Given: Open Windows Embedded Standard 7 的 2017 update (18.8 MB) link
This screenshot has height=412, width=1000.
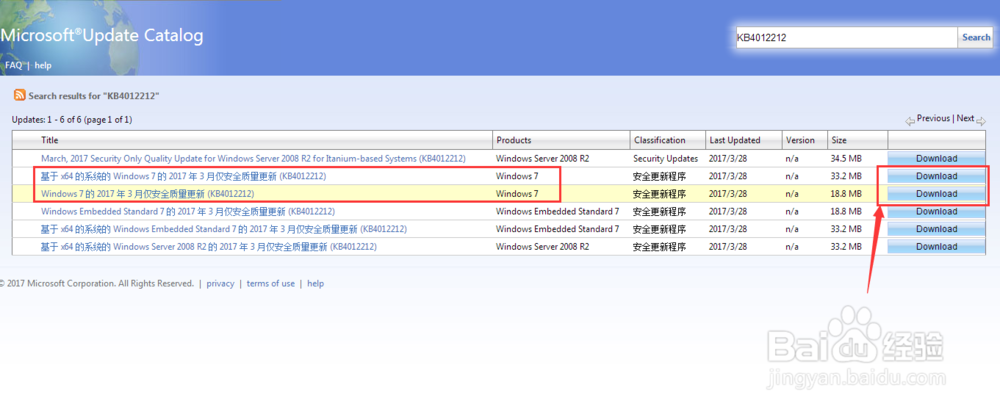Looking at the screenshot, I should 188,211.
